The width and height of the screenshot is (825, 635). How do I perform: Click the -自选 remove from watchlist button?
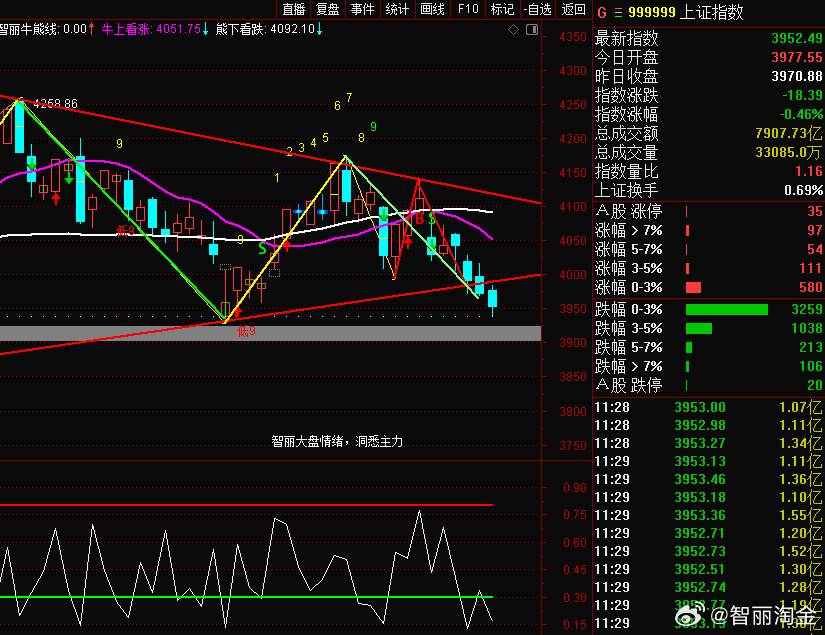[538, 9]
